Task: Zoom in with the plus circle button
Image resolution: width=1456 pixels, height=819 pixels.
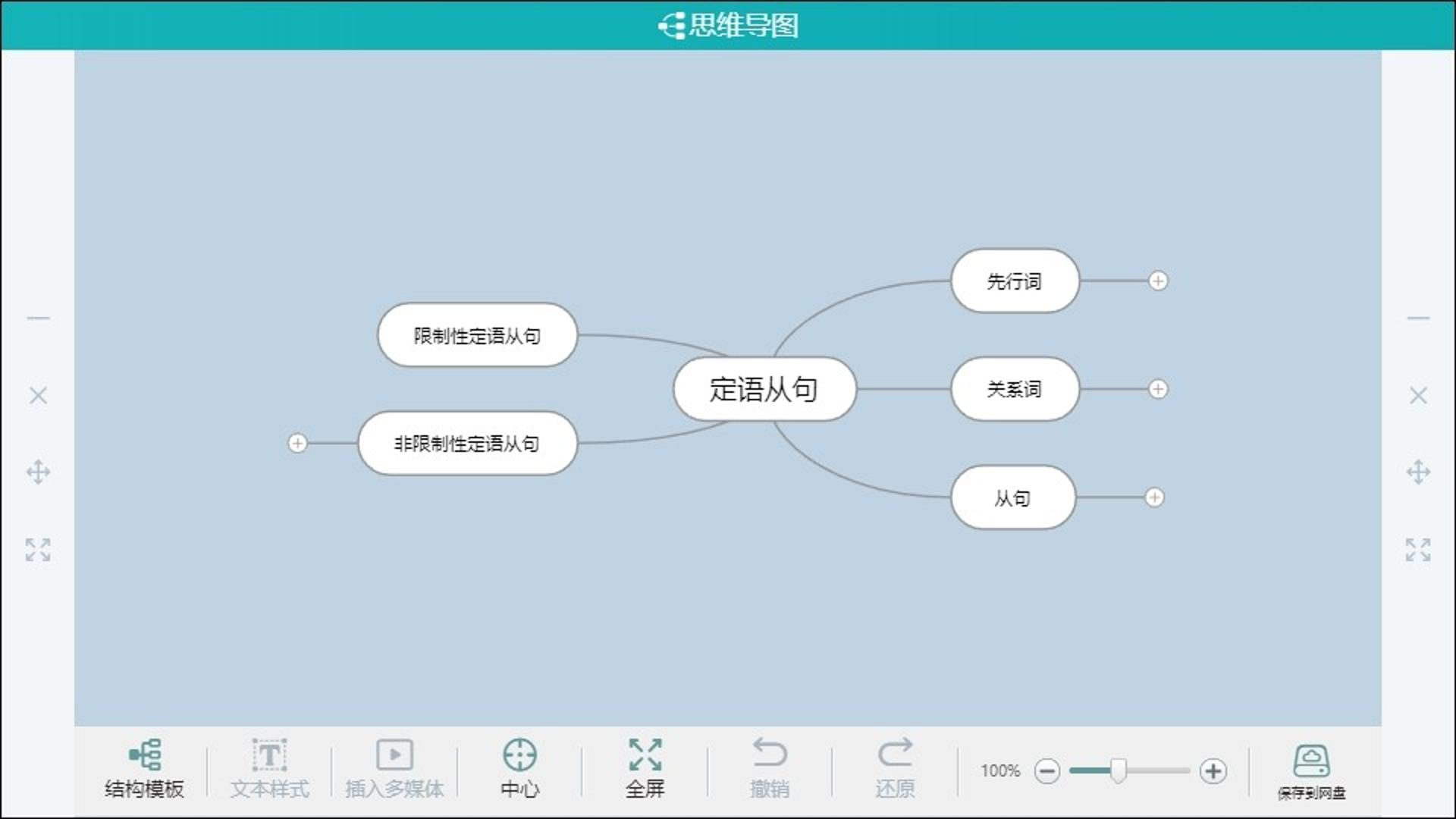Action: 1213,771
